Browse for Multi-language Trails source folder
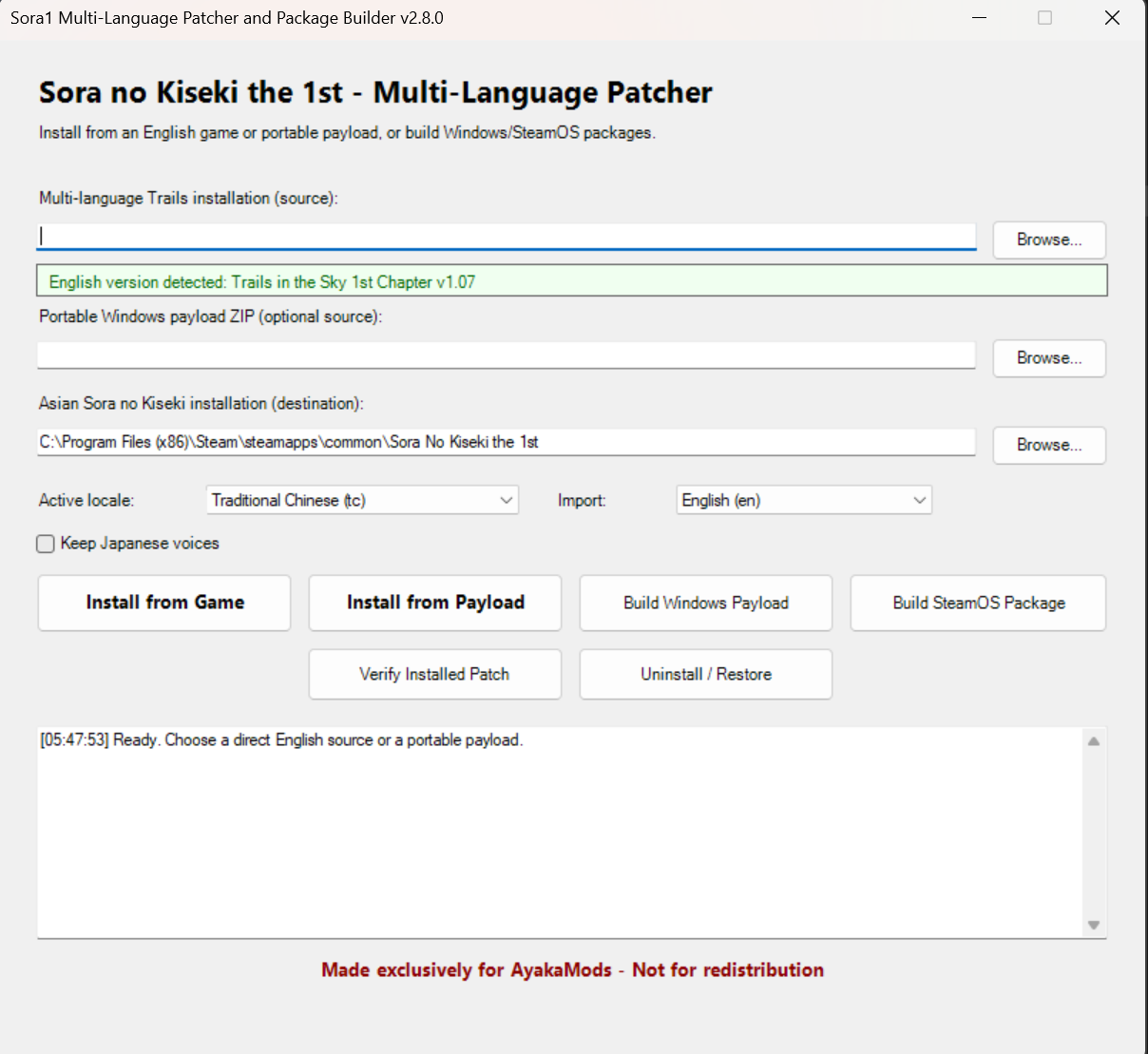1148x1054 pixels. tap(1049, 240)
